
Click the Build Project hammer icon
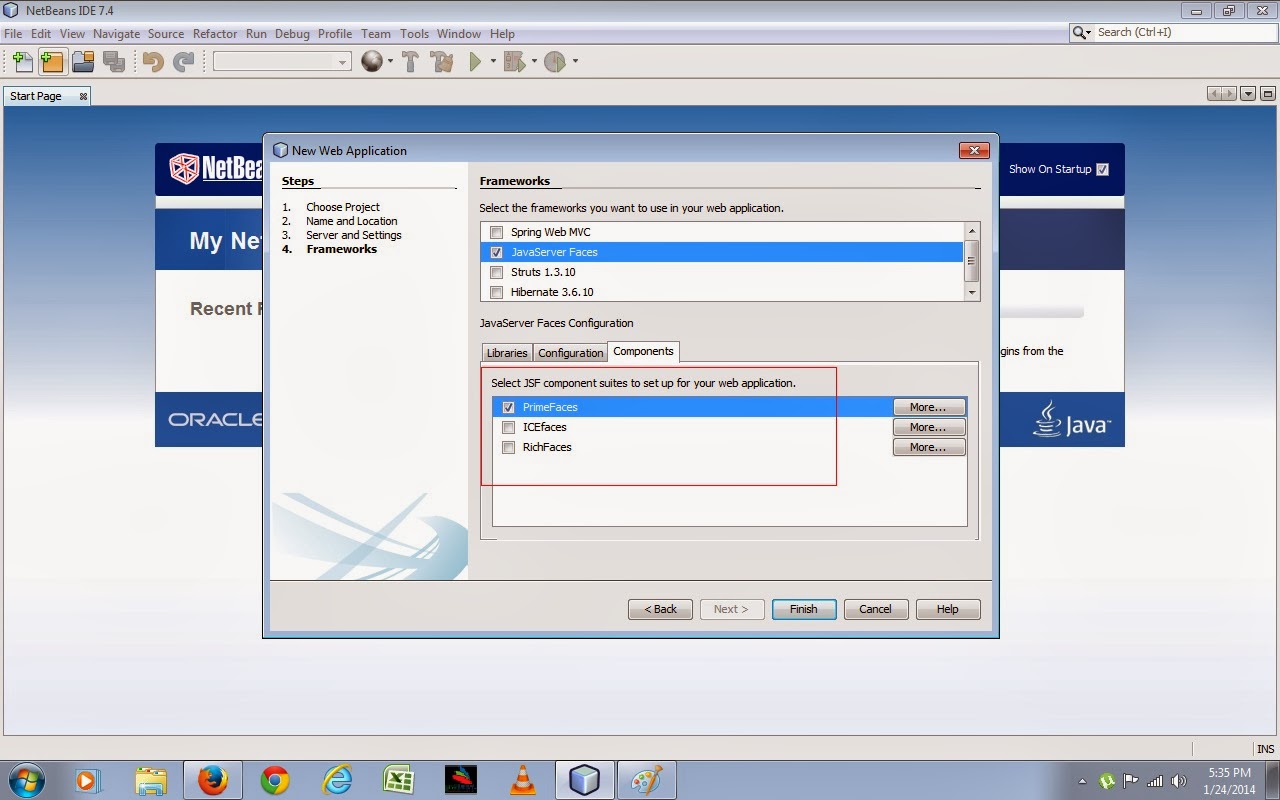pyautogui.click(x=410, y=62)
